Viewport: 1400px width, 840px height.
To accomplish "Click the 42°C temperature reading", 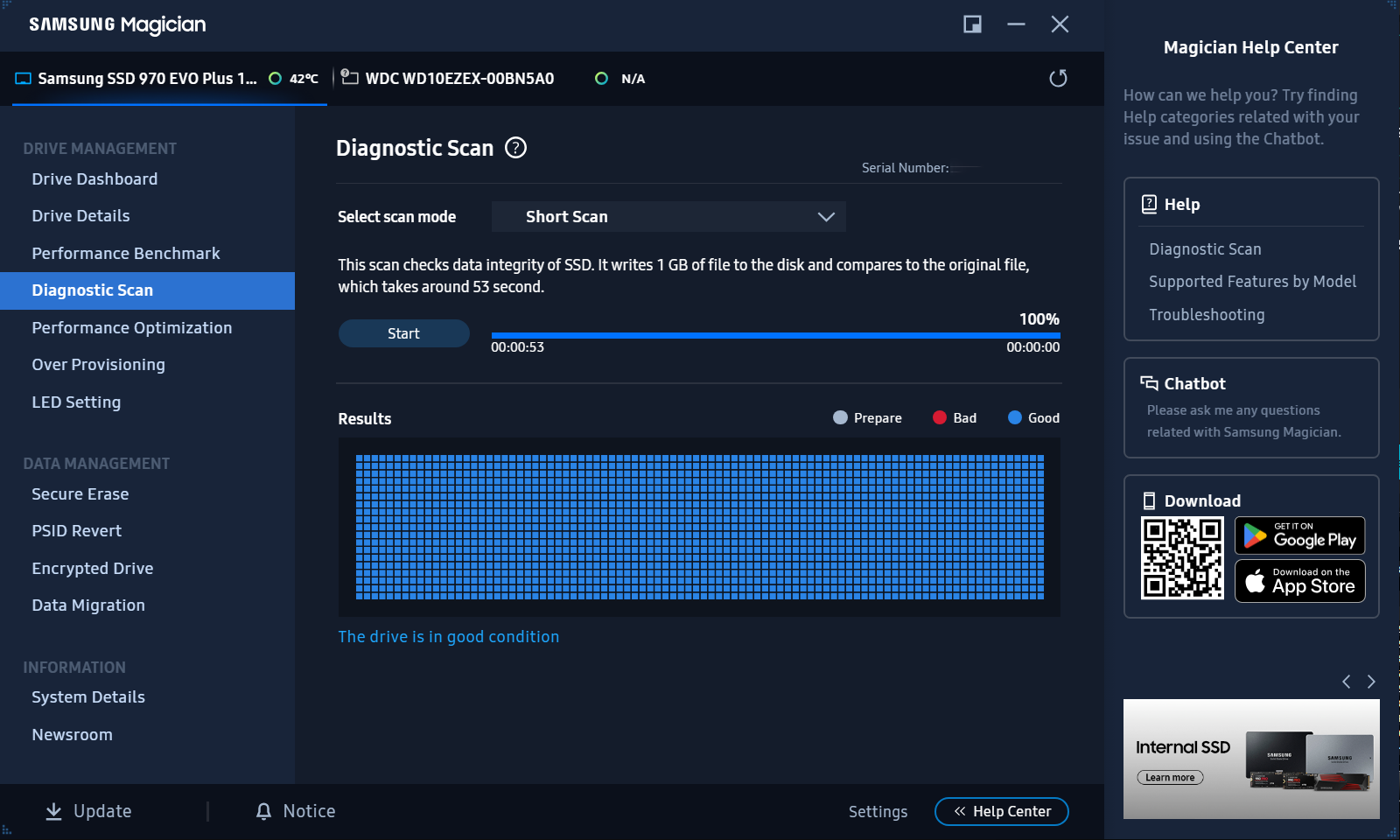I will tap(304, 79).
